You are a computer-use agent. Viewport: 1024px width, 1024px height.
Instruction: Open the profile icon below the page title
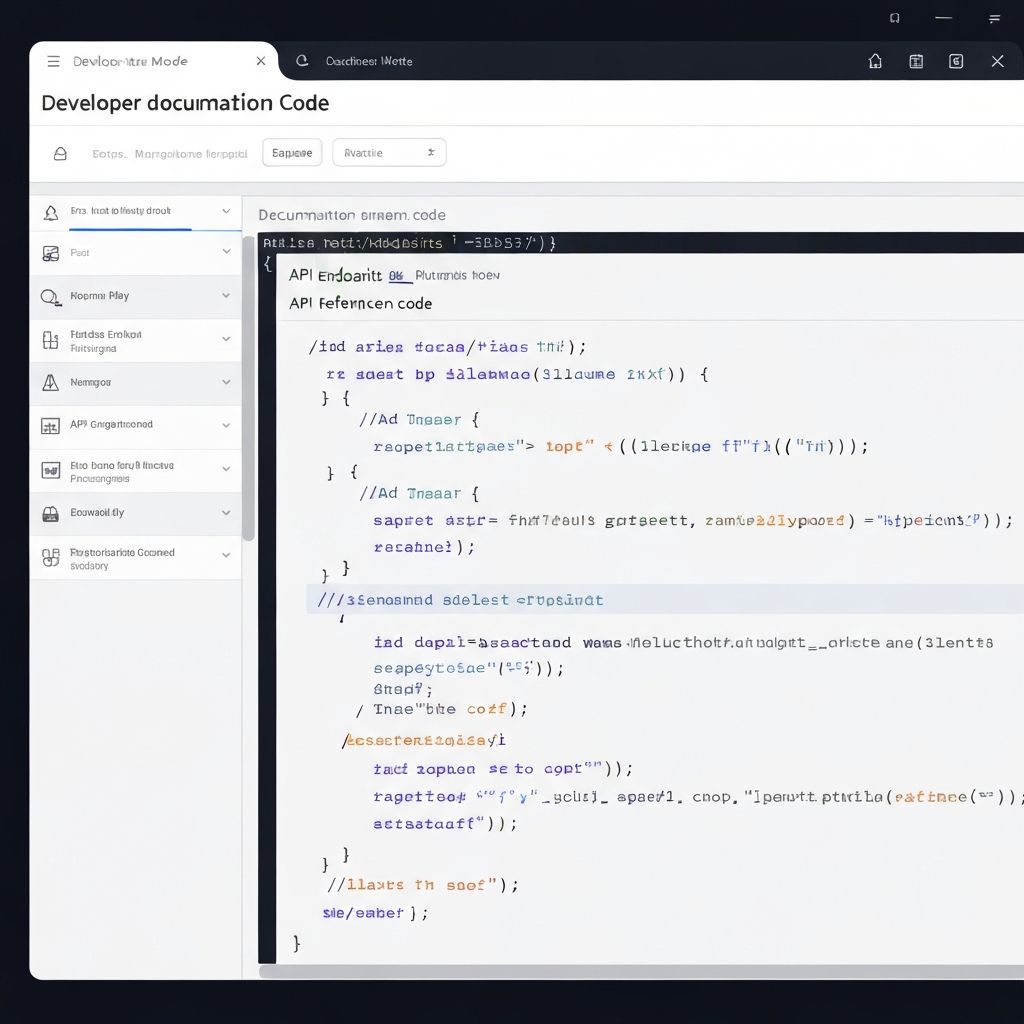[60, 153]
